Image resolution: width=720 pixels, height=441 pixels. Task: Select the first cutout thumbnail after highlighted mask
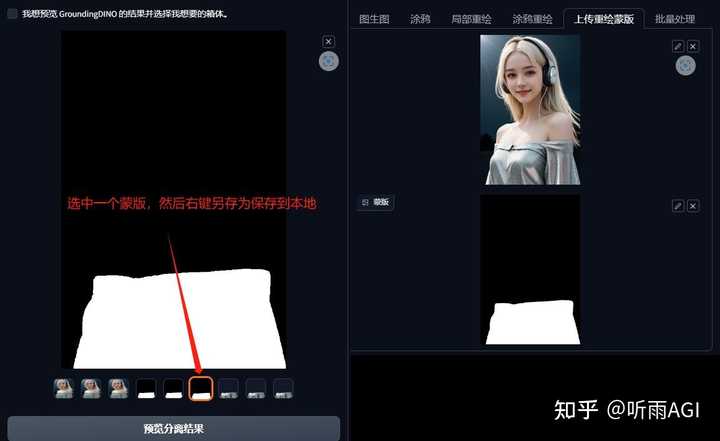click(229, 389)
